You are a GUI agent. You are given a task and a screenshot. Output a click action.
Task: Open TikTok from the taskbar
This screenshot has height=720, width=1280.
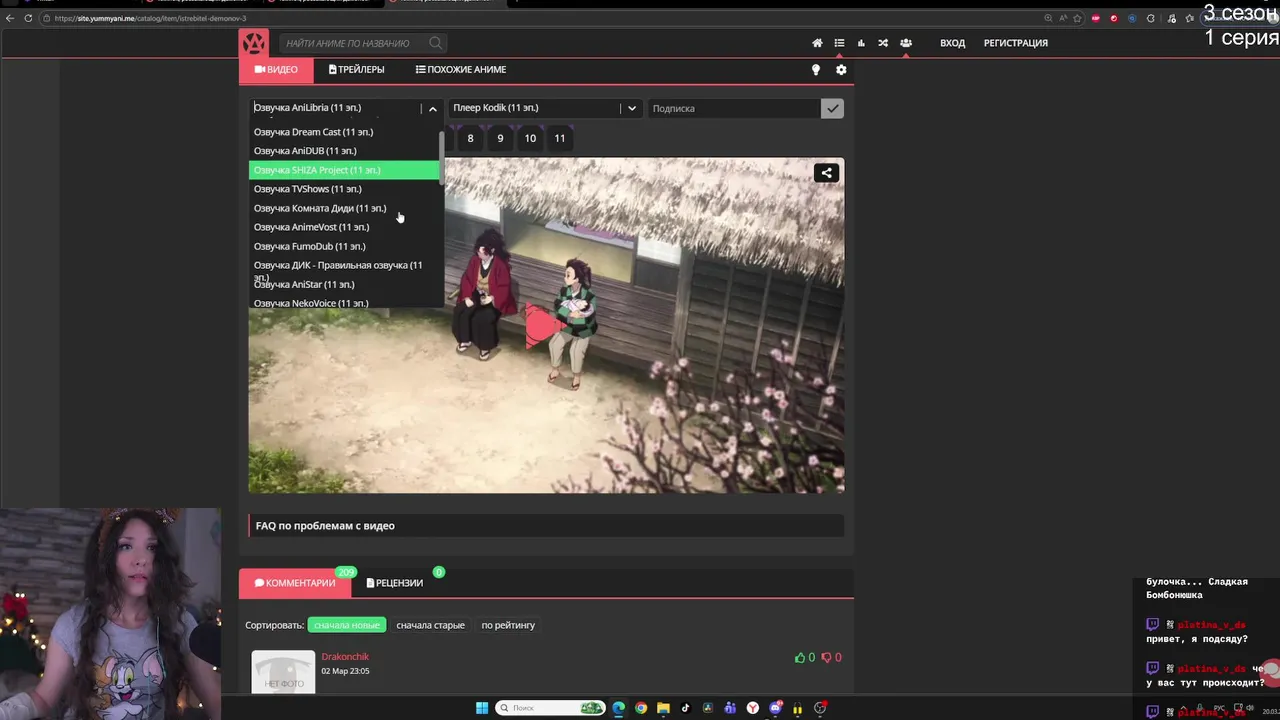pos(686,708)
